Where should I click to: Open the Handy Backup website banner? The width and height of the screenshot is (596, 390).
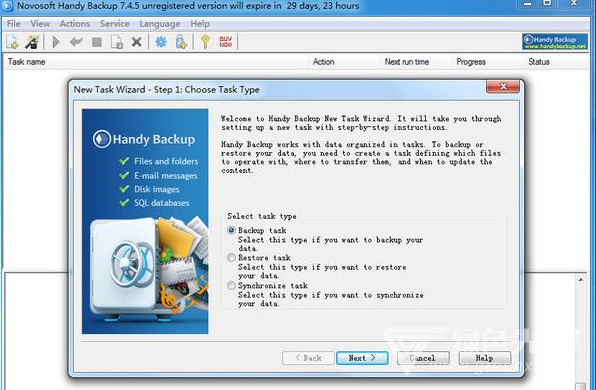click(x=555, y=42)
